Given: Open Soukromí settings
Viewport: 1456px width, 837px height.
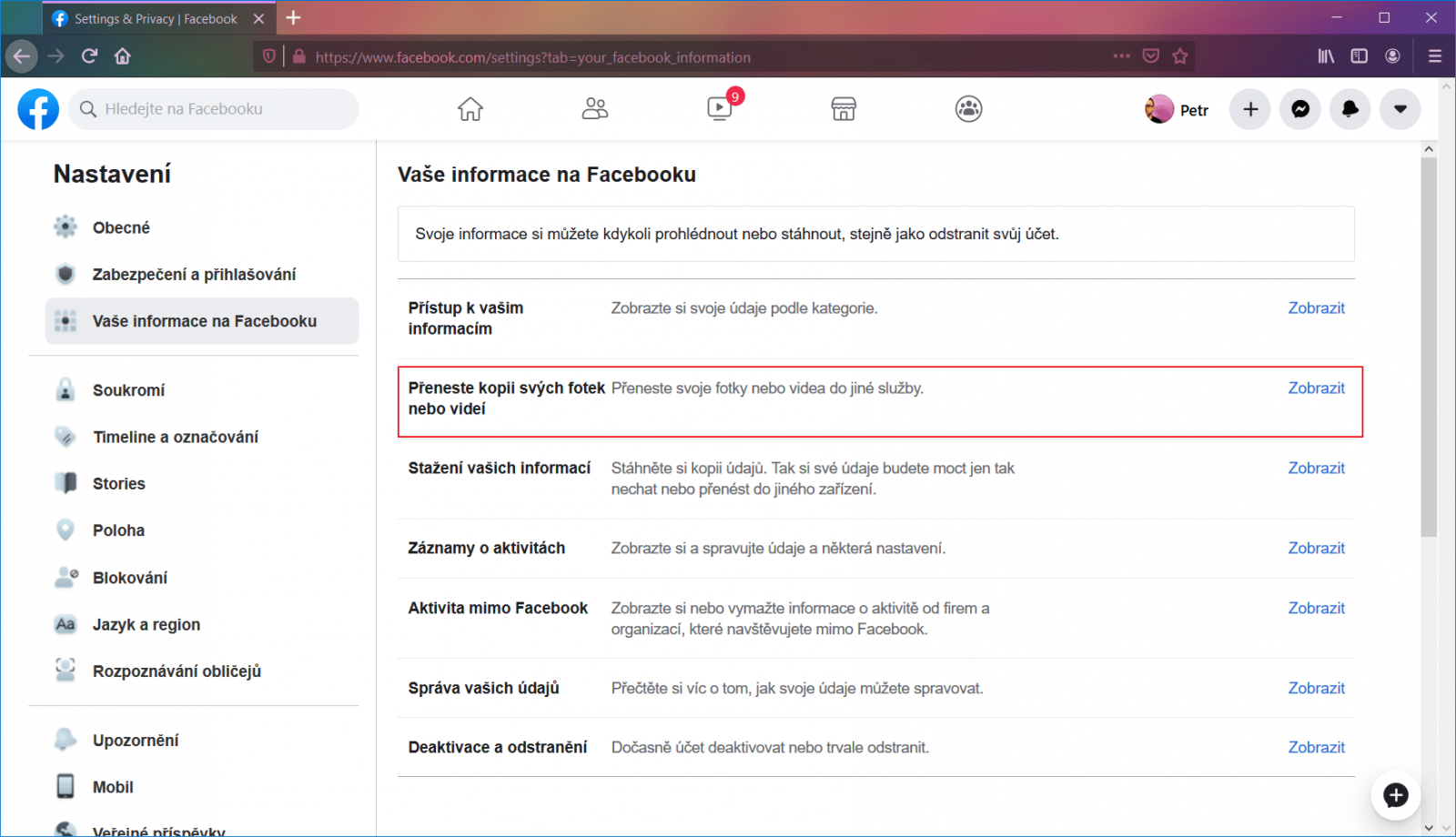Looking at the screenshot, I should (202, 390).
